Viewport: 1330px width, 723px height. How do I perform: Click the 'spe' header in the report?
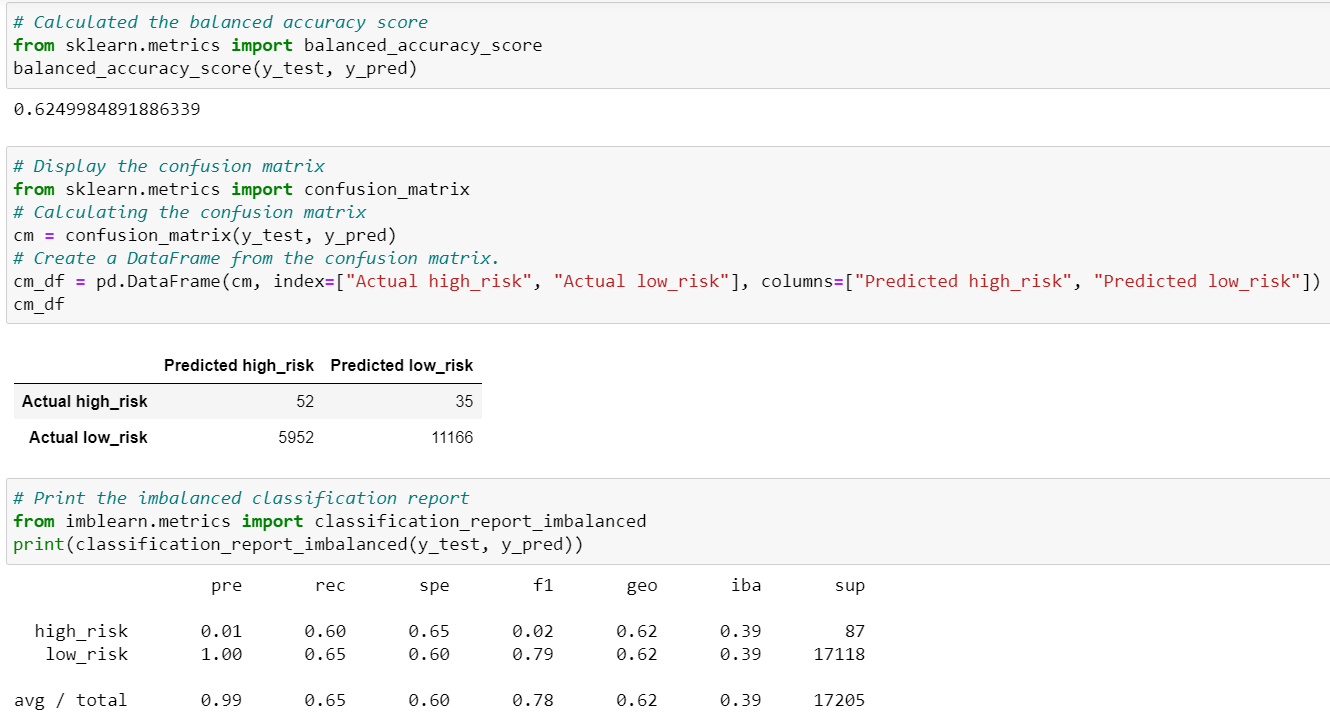pos(434,586)
